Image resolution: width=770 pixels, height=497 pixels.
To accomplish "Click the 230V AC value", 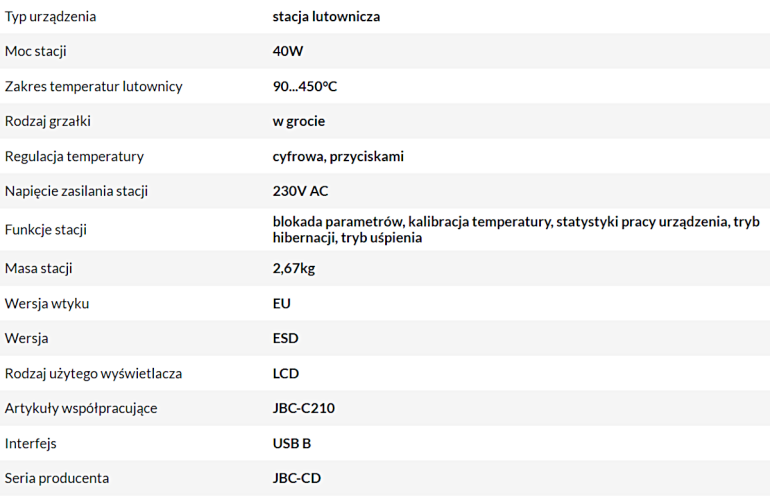I will (x=300, y=191).
